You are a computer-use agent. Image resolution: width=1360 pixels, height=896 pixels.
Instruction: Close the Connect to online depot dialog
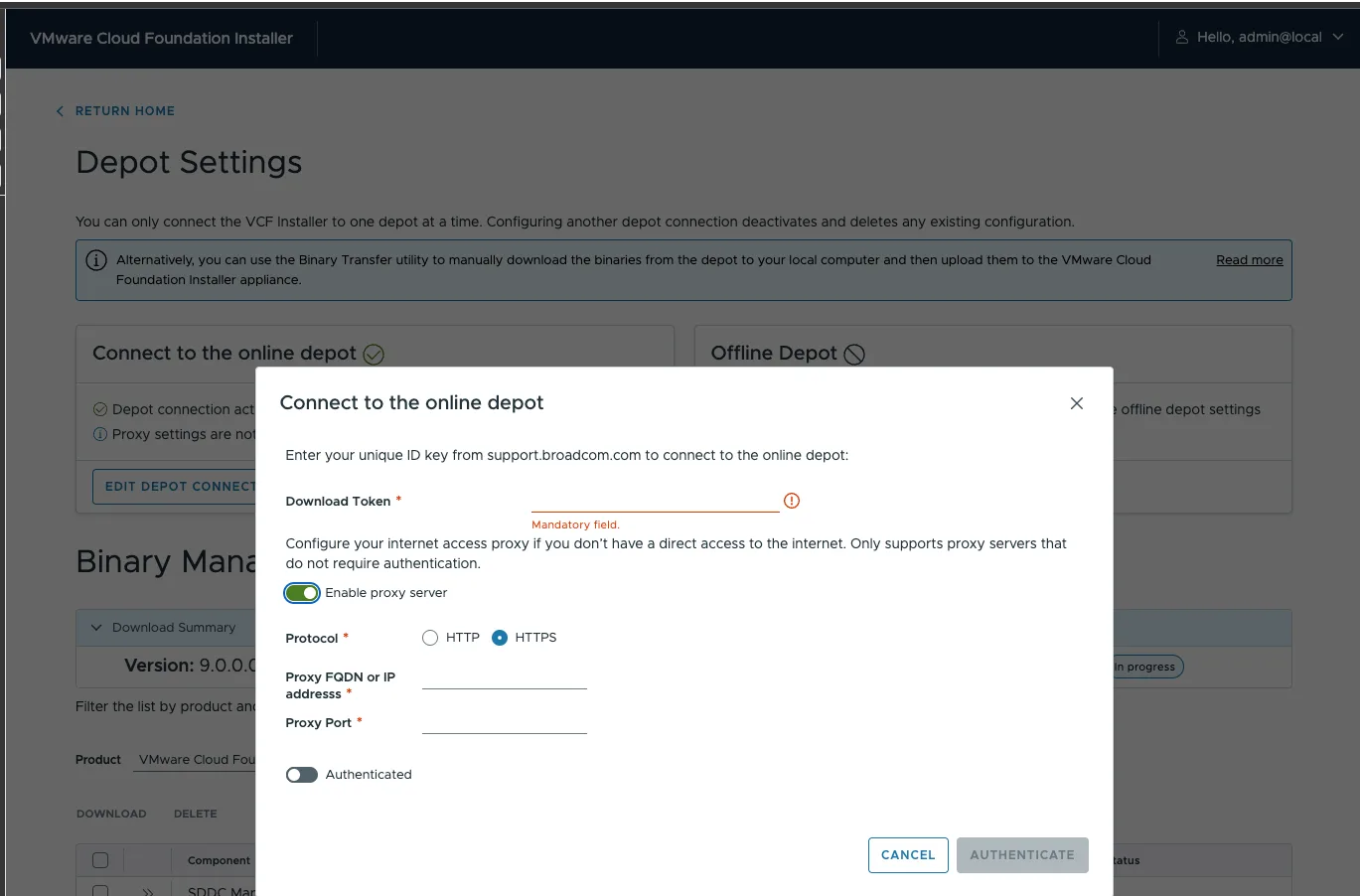tap(1076, 403)
